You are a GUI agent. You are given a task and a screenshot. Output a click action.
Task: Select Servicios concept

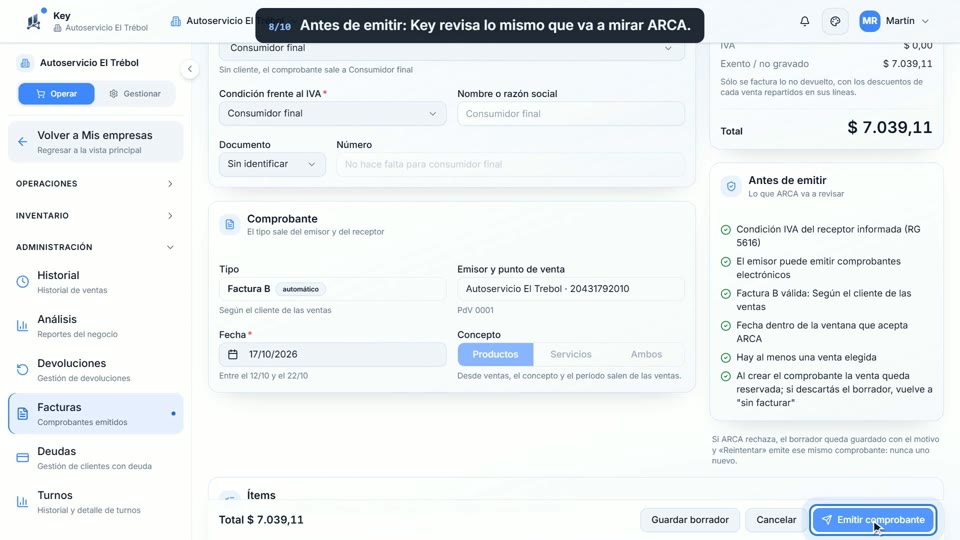tap(571, 354)
